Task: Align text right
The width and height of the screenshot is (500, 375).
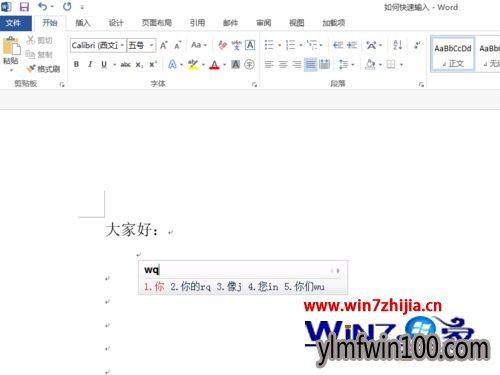Action: (297, 64)
